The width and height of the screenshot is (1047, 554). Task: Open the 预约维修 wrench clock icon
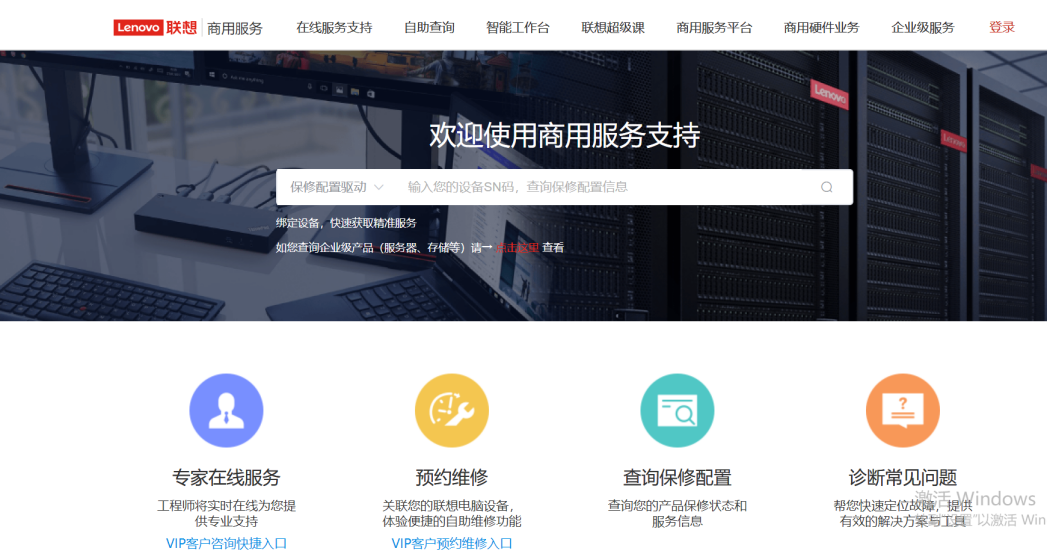452,410
